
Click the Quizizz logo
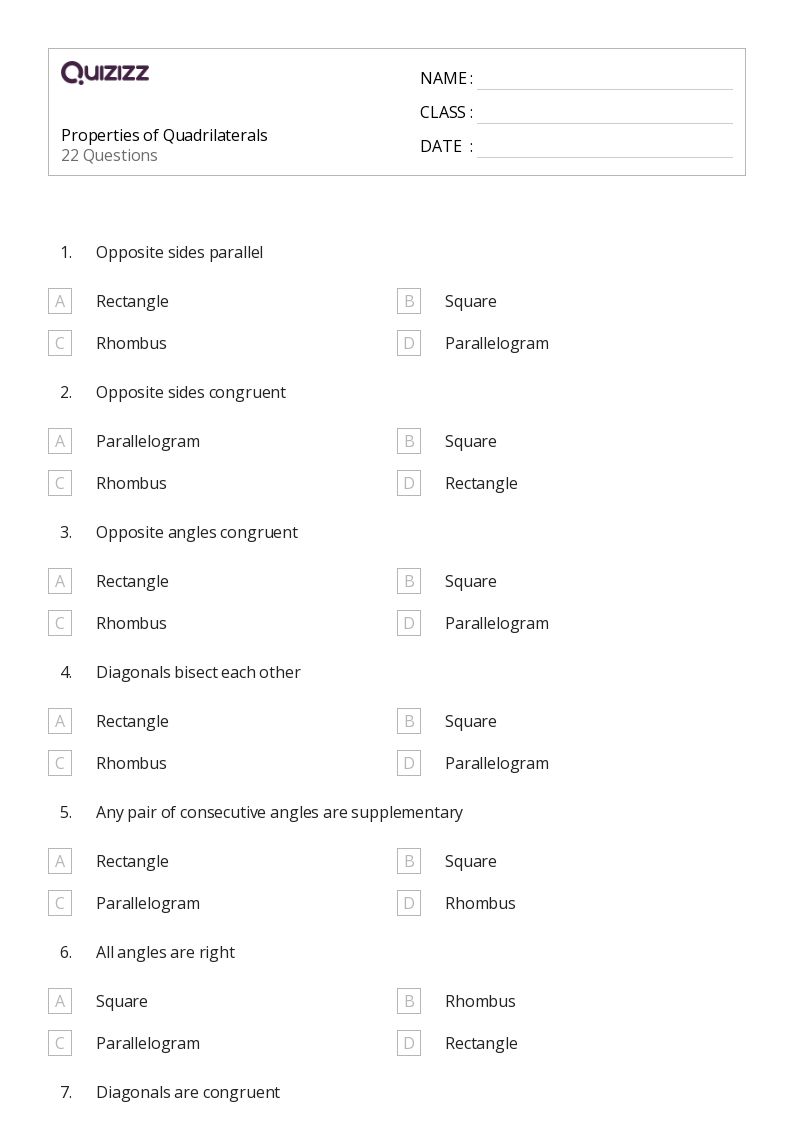105,73
